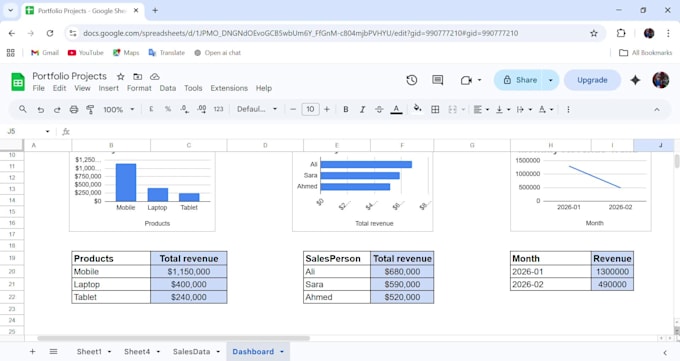This screenshot has height=361, width=680.
Task: Open the View menu
Action: 82,88
